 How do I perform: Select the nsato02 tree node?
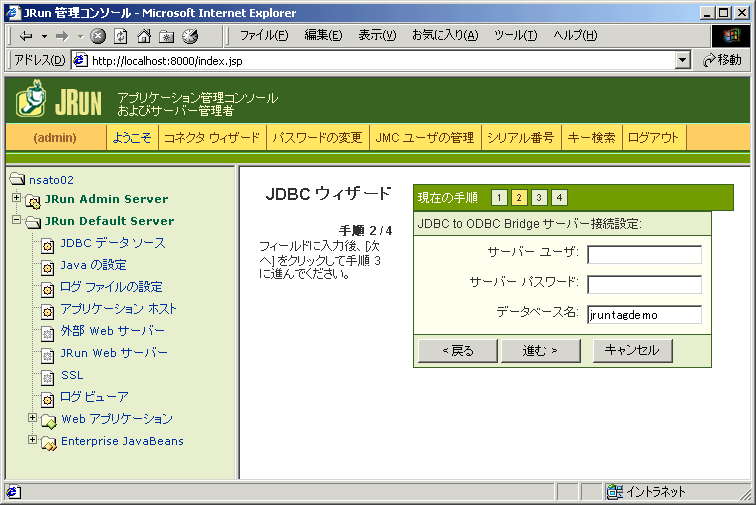click(x=51, y=180)
